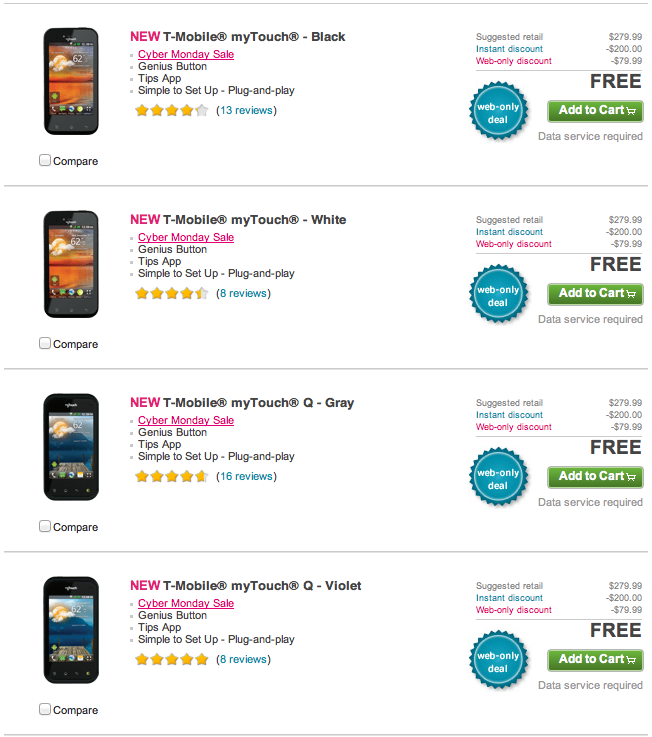This screenshot has width=652, height=737.
Task: Click the star rating for myTouch Black
Action: click(x=172, y=111)
